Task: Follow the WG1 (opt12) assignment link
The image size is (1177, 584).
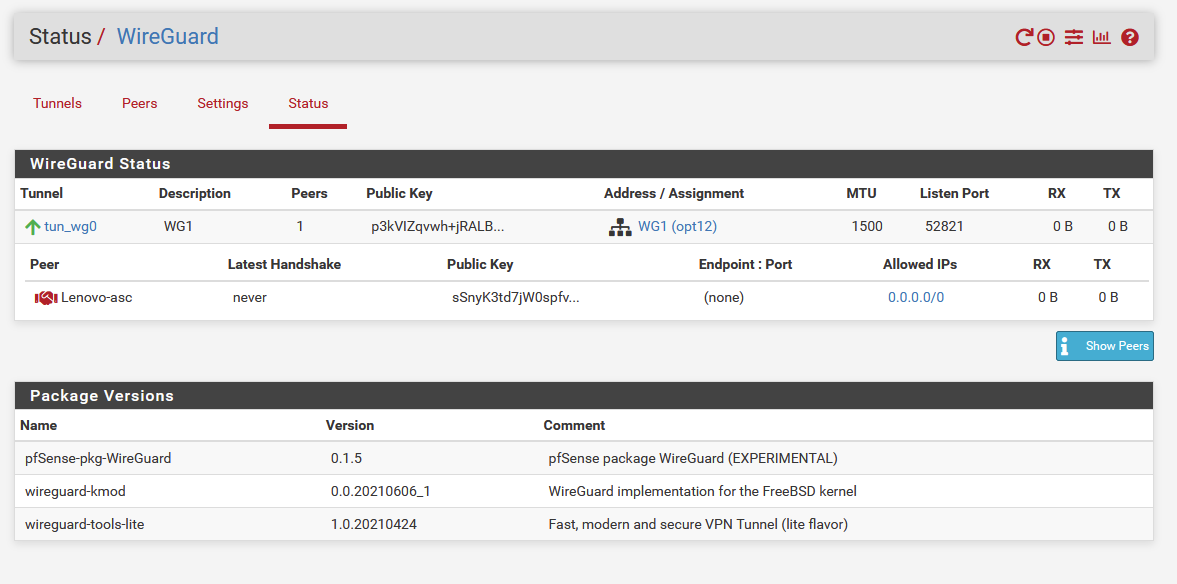Action: [x=677, y=227]
